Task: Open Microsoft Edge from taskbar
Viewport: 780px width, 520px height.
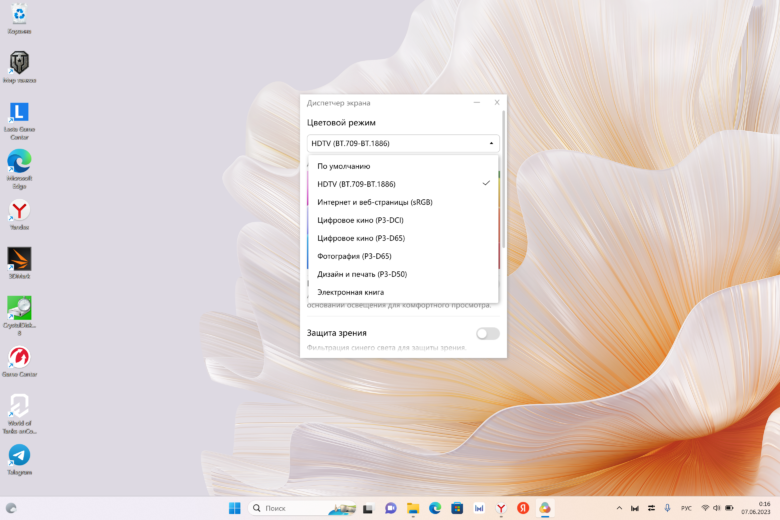Action: click(435, 508)
